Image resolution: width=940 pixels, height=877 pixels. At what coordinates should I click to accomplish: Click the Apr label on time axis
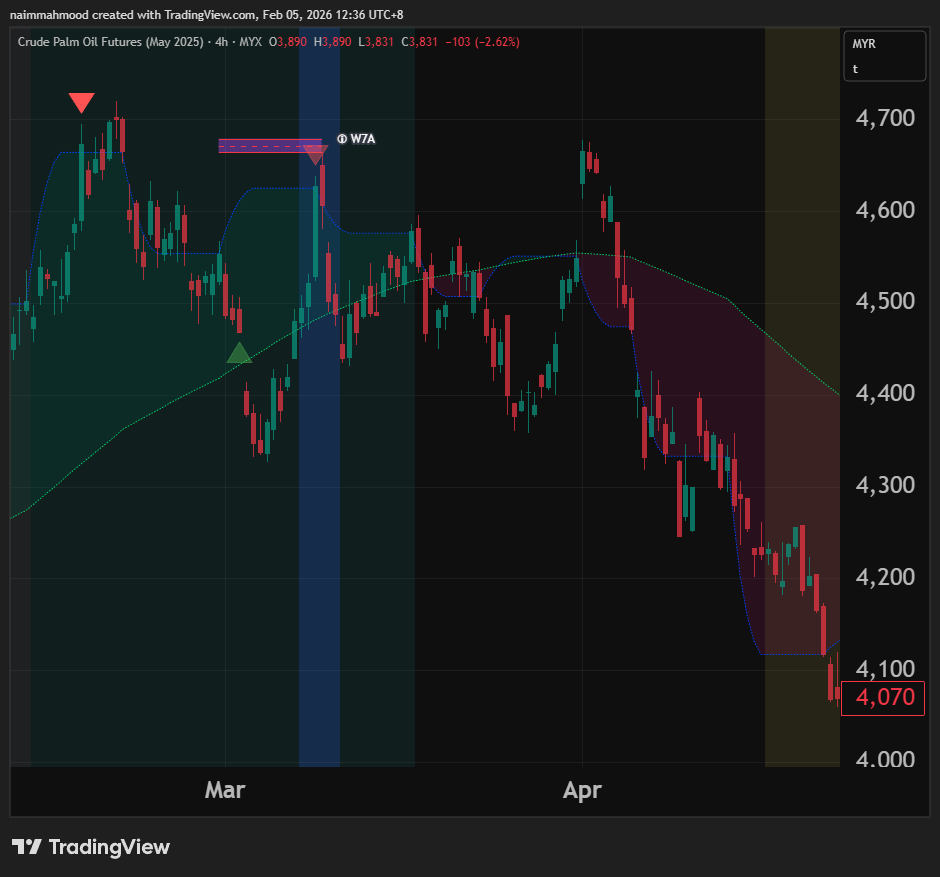582,790
